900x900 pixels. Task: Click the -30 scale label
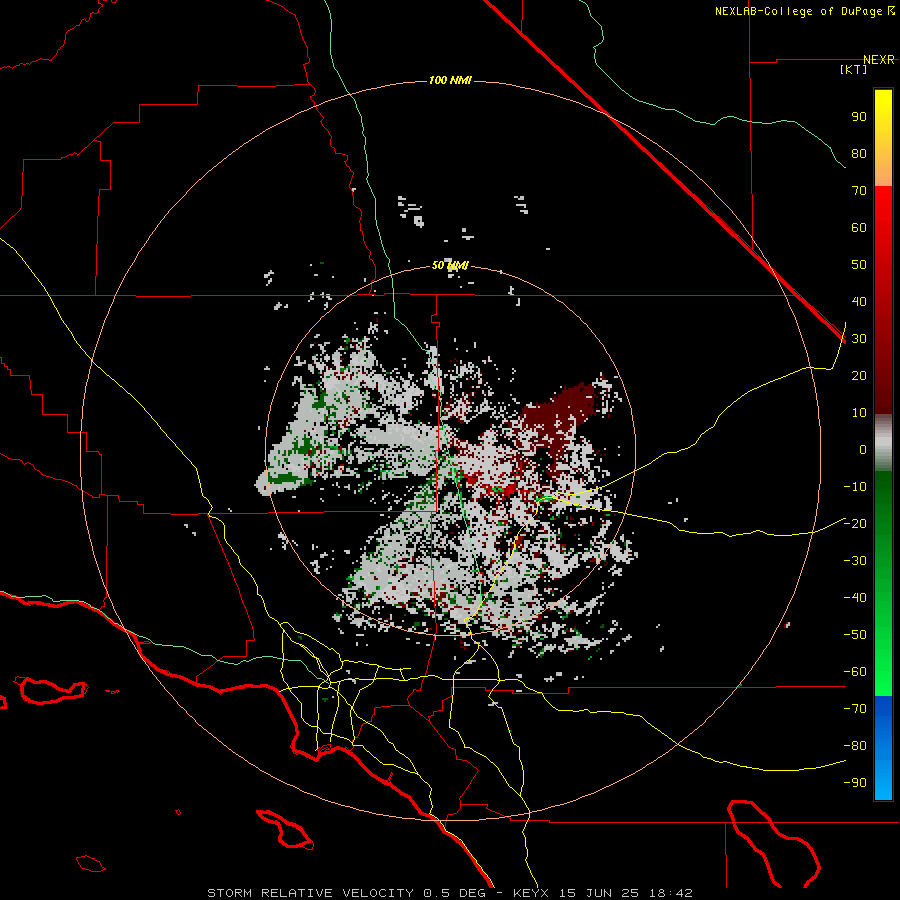(x=855, y=561)
